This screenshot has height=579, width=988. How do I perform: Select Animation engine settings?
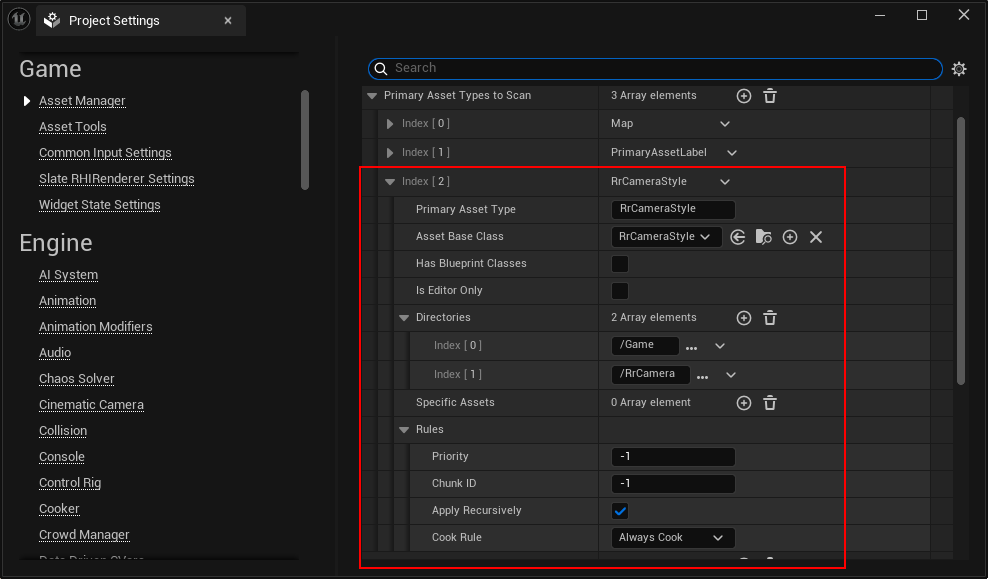pyautogui.click(x=67, y=301)
